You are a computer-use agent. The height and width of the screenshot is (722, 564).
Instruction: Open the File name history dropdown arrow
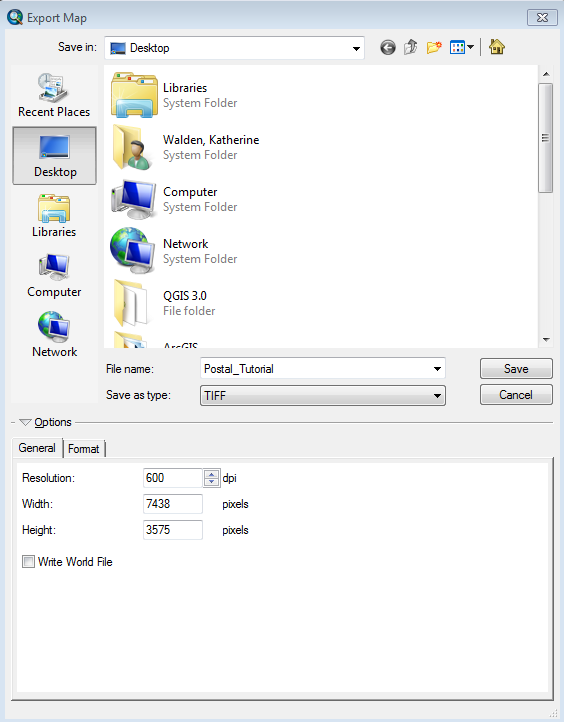coord(437,369)
